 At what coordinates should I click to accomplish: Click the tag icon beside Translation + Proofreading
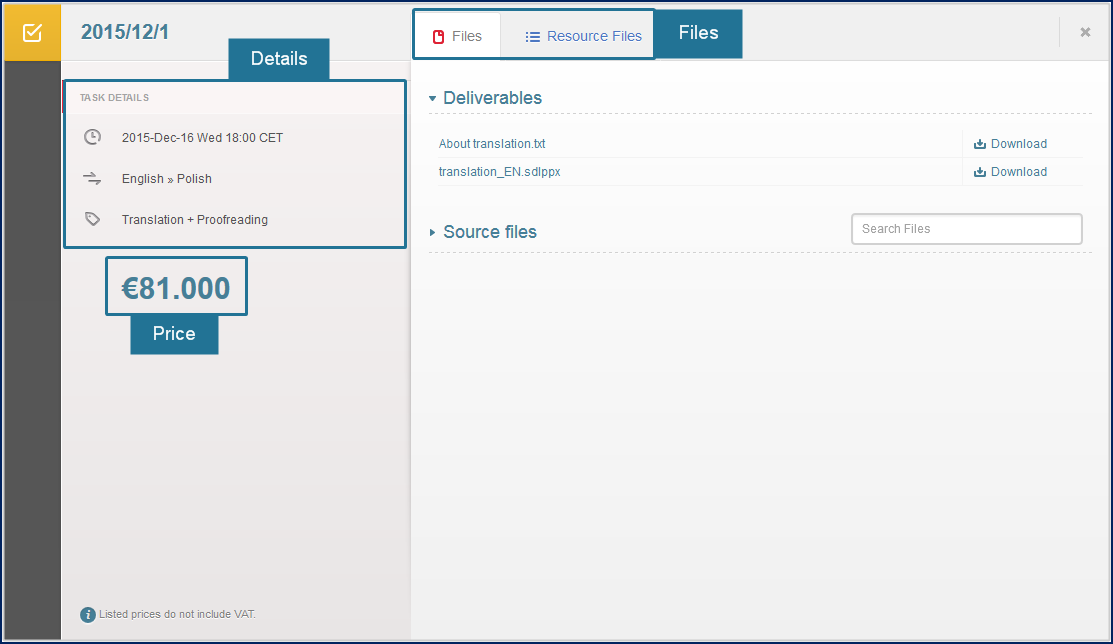pos(92,219)
